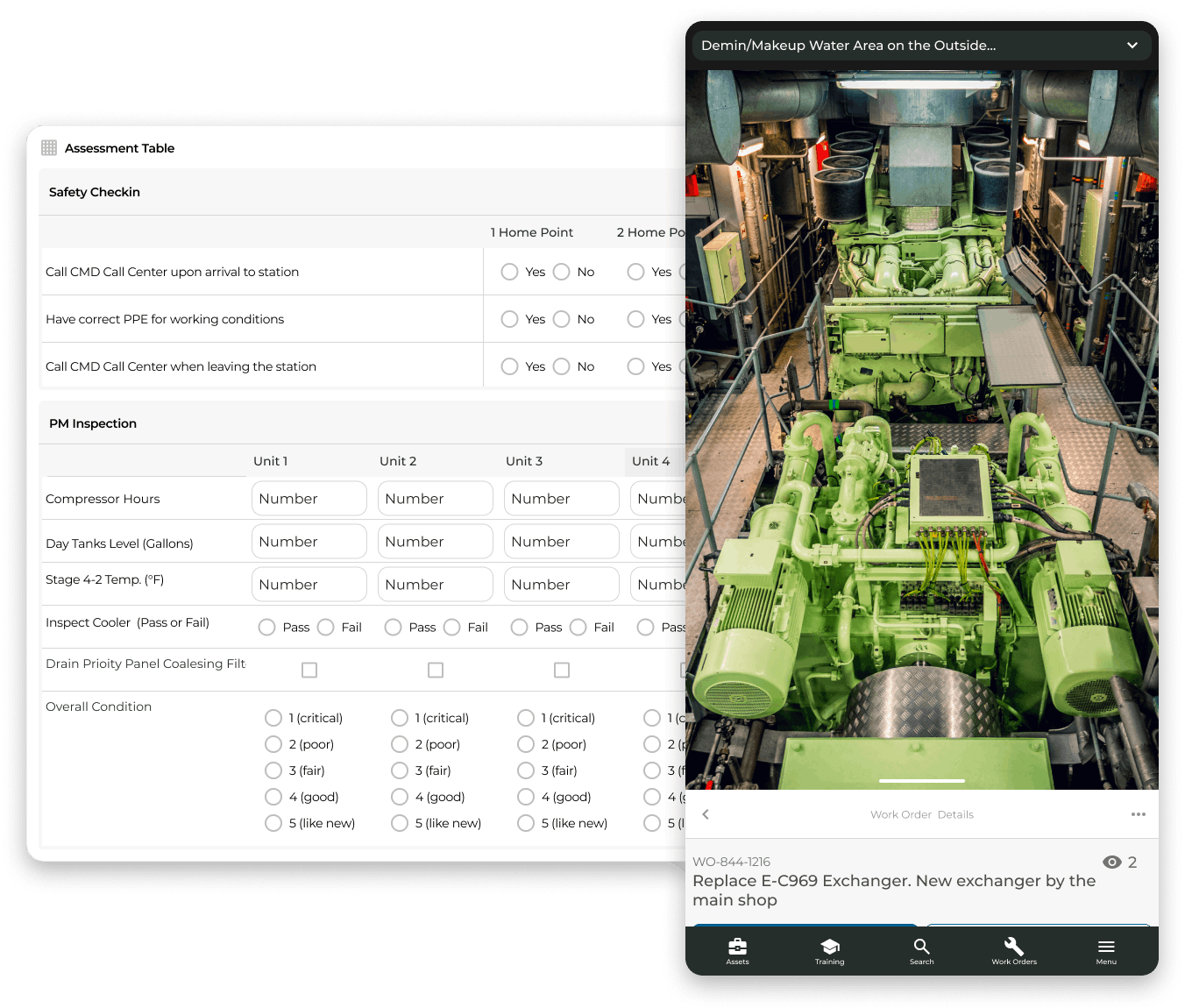Click the WO-844-1216 work order number
Image resolution: width=1185 pixels, height=1008 pixels.
click(x=731, y=862)
